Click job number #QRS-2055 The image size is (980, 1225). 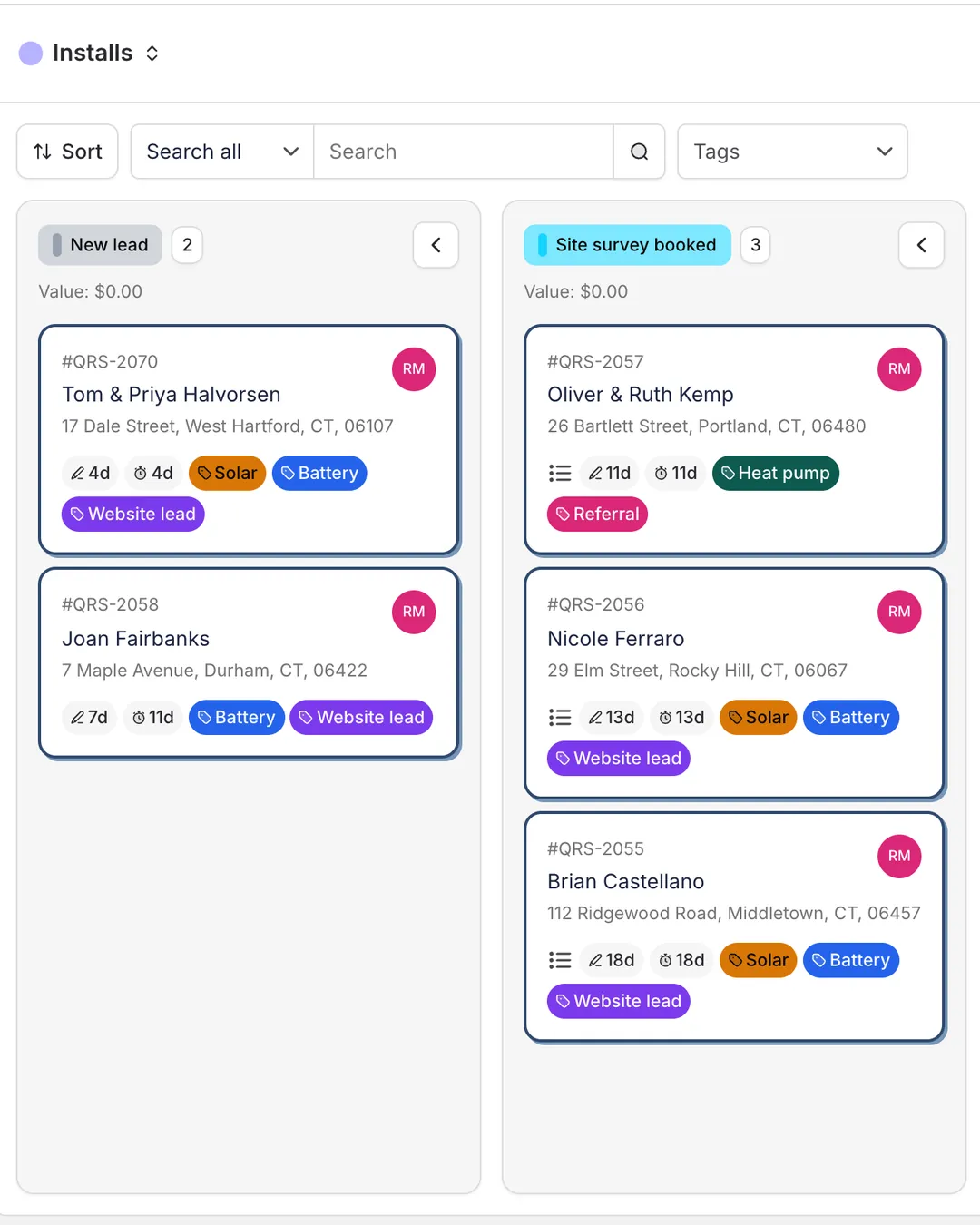click(595, 849)
